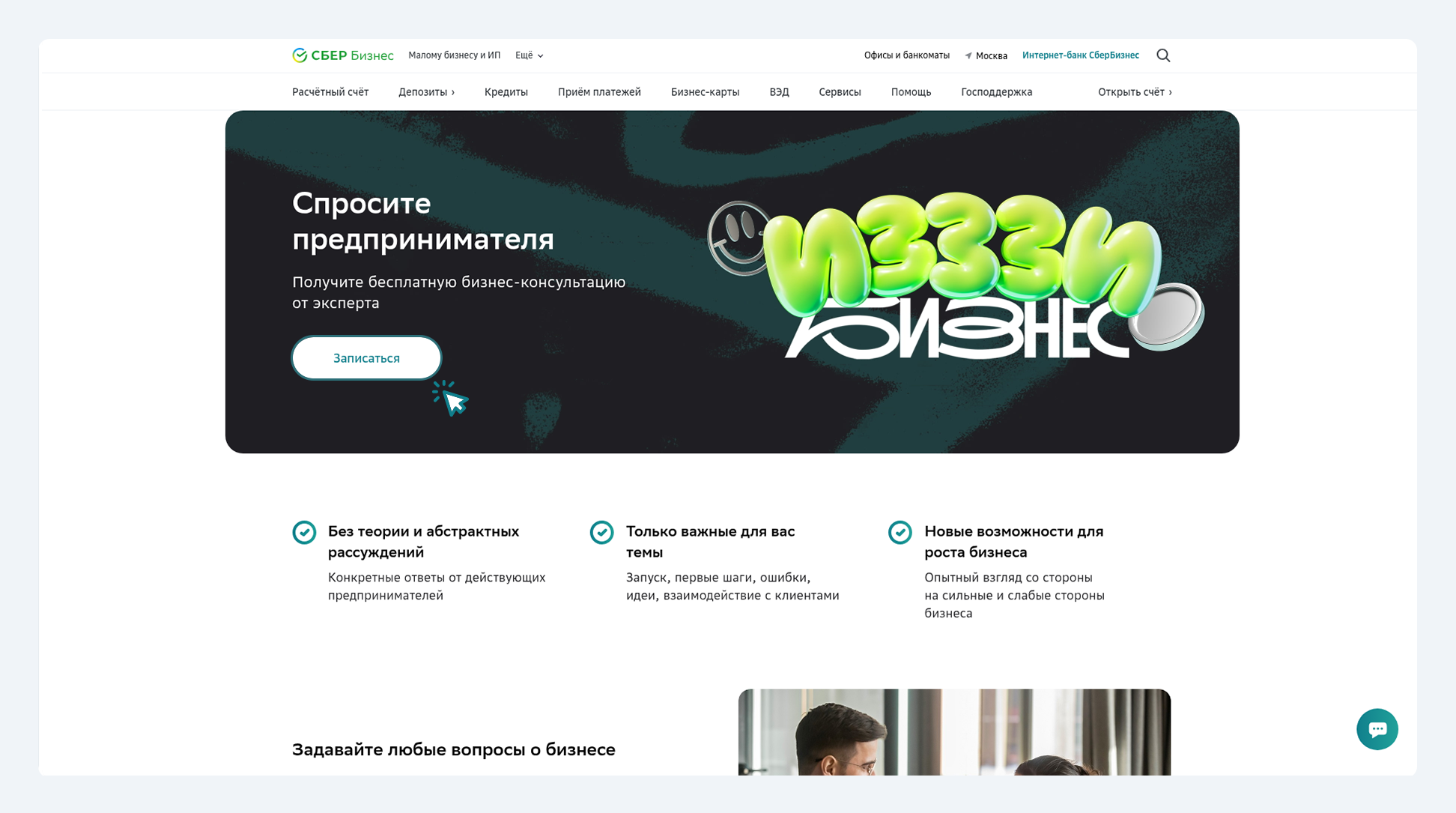Open the chat support bubble

1377,729
